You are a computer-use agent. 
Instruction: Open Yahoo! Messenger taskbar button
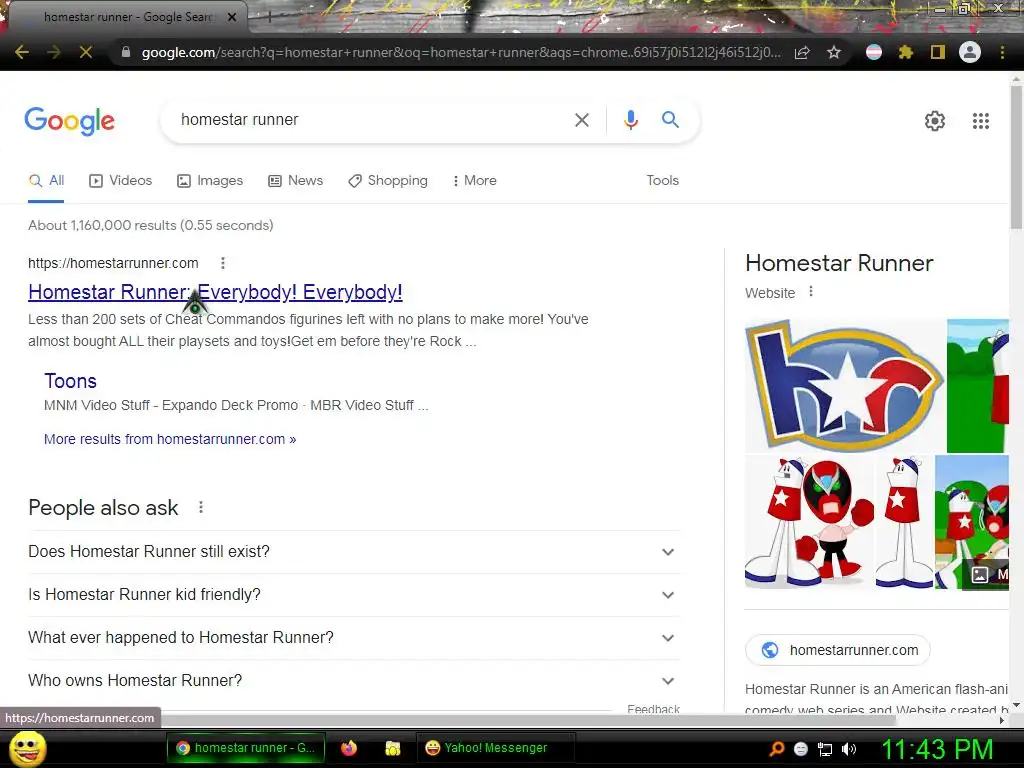pos(496,748)
